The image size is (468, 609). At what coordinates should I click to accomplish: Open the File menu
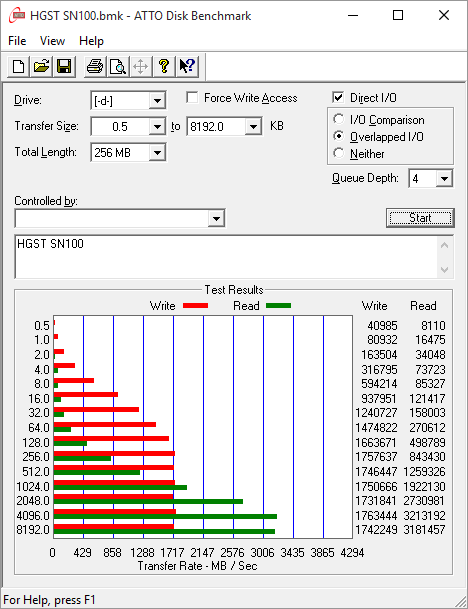(x=17, y=41)
